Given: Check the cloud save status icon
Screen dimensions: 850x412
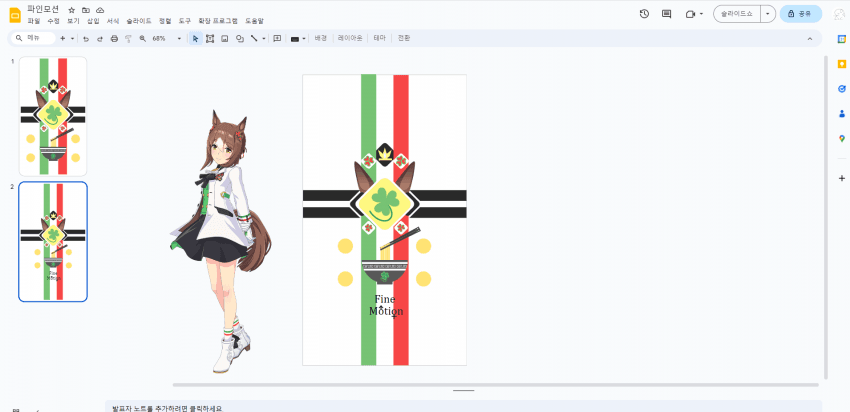Looking at the screenshot, I should coord(100,10).
